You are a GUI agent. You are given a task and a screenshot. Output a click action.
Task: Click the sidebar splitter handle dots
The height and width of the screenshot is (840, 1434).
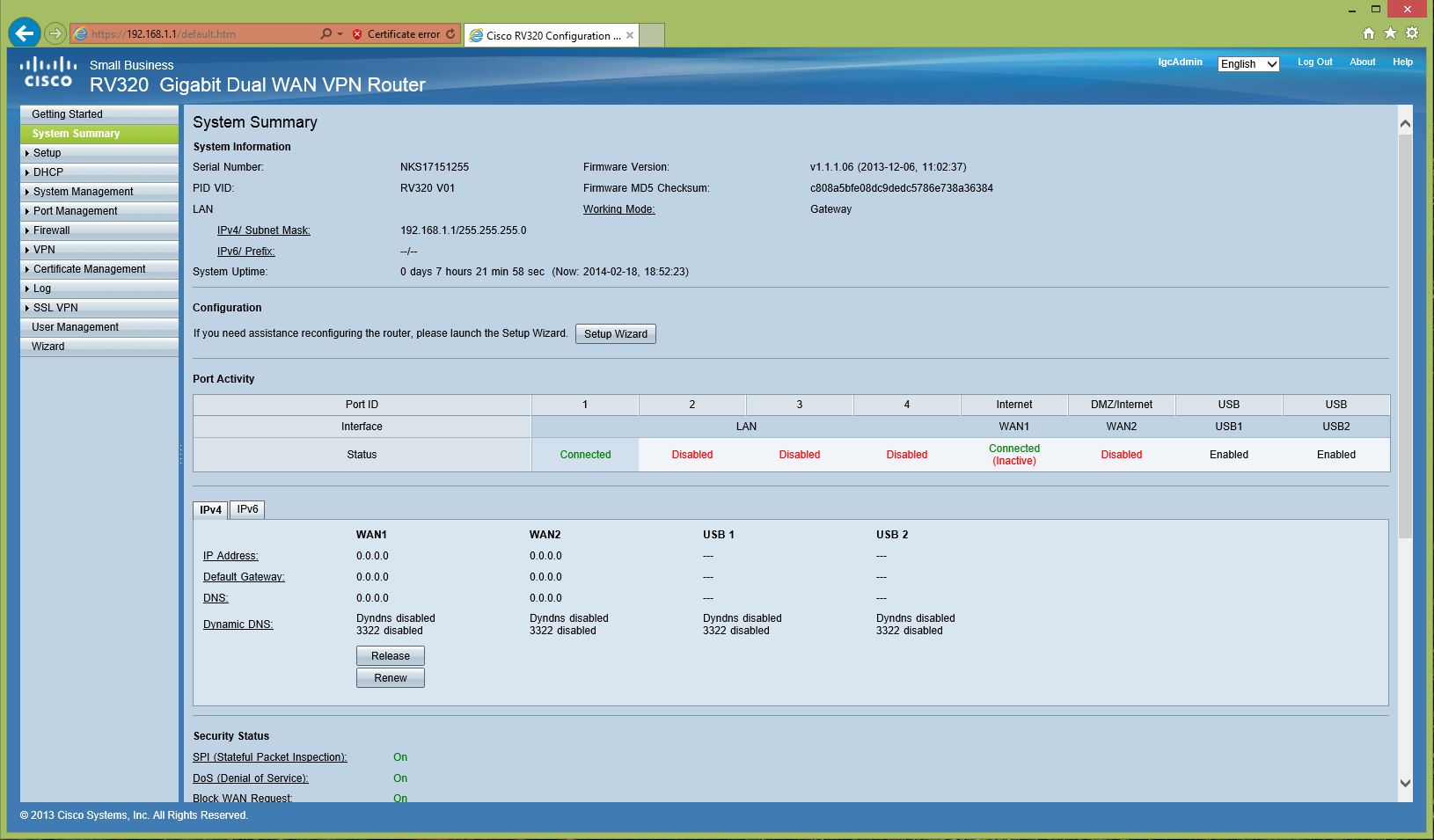pyautogui.click(x=181, y=454)
